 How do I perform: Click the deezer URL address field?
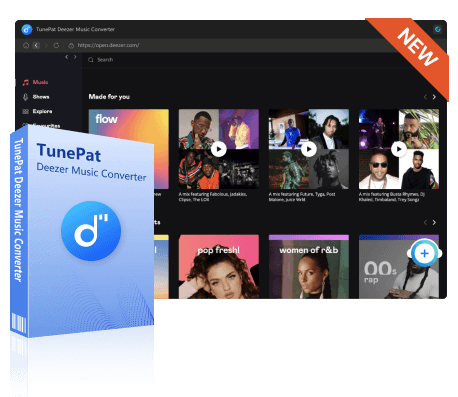click(x=108, y=45)
